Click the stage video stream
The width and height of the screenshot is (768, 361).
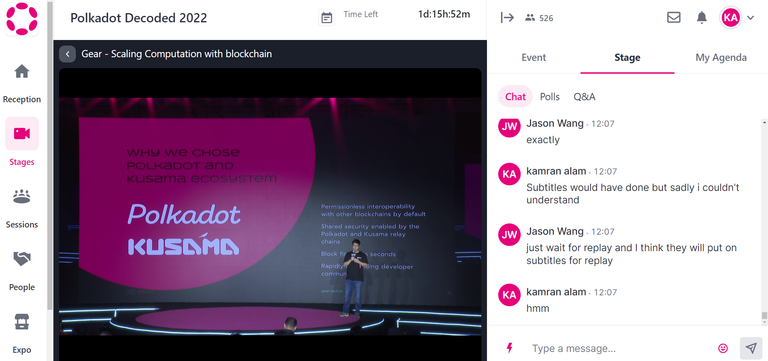[x=270, y=216]
